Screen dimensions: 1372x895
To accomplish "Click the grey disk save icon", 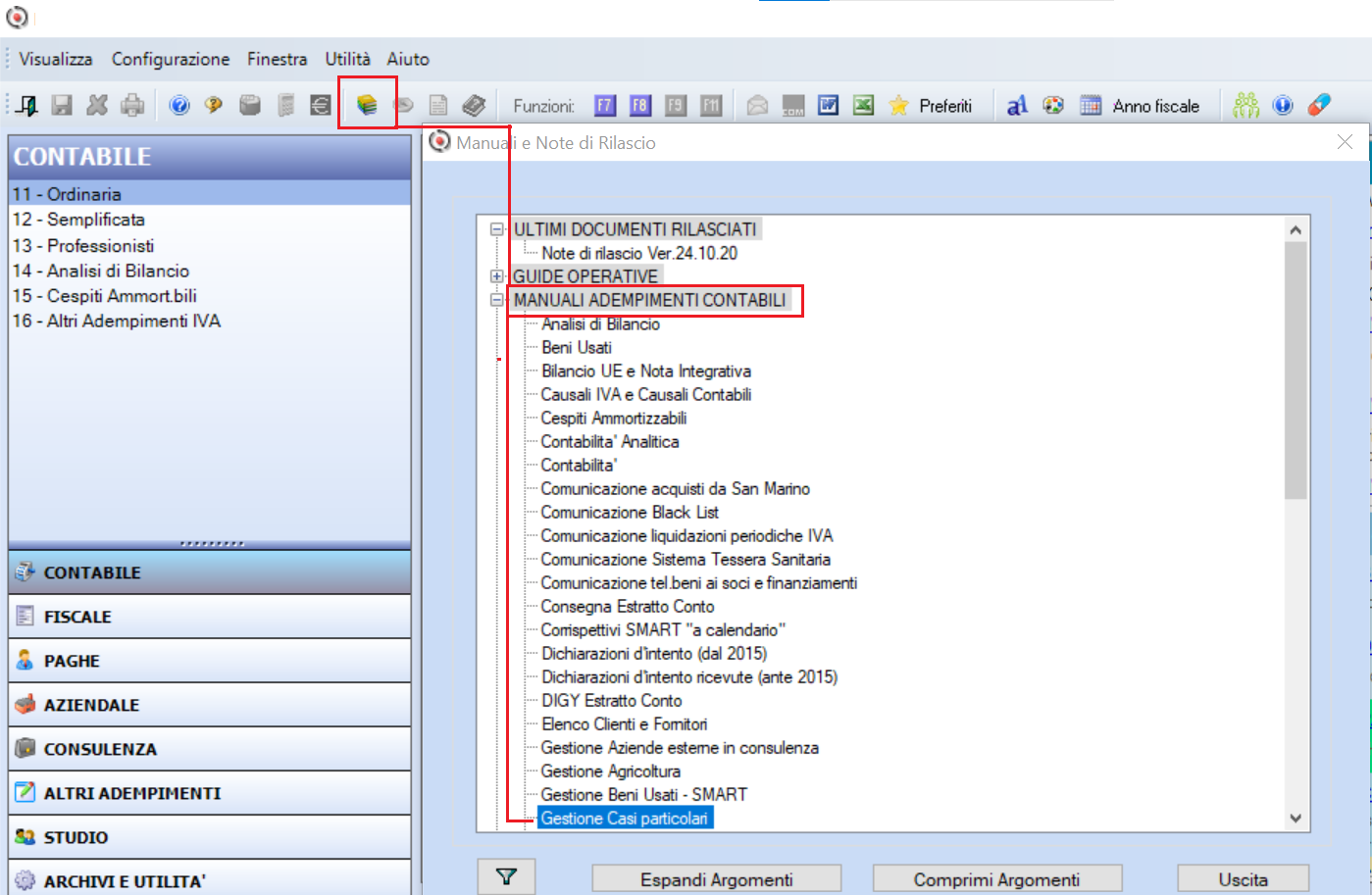I will (62, 105).
